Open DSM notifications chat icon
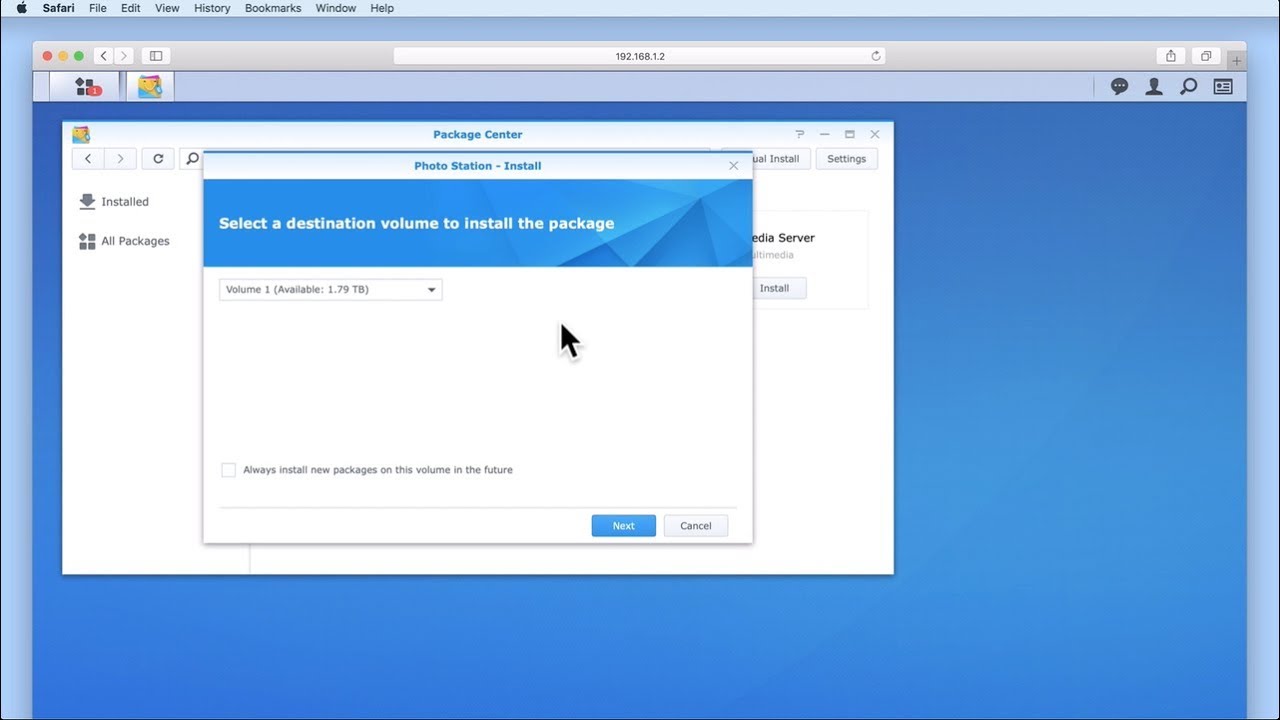This screenshot has height=720, width=1280. (x=1120, y=87)
